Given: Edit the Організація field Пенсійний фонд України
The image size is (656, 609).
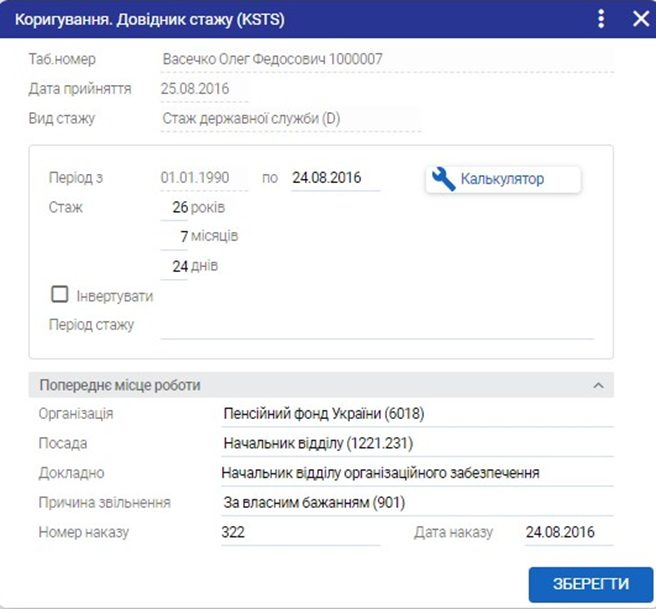Looking at the screenshot, I should pyautogui.click(x=415, y=414).
